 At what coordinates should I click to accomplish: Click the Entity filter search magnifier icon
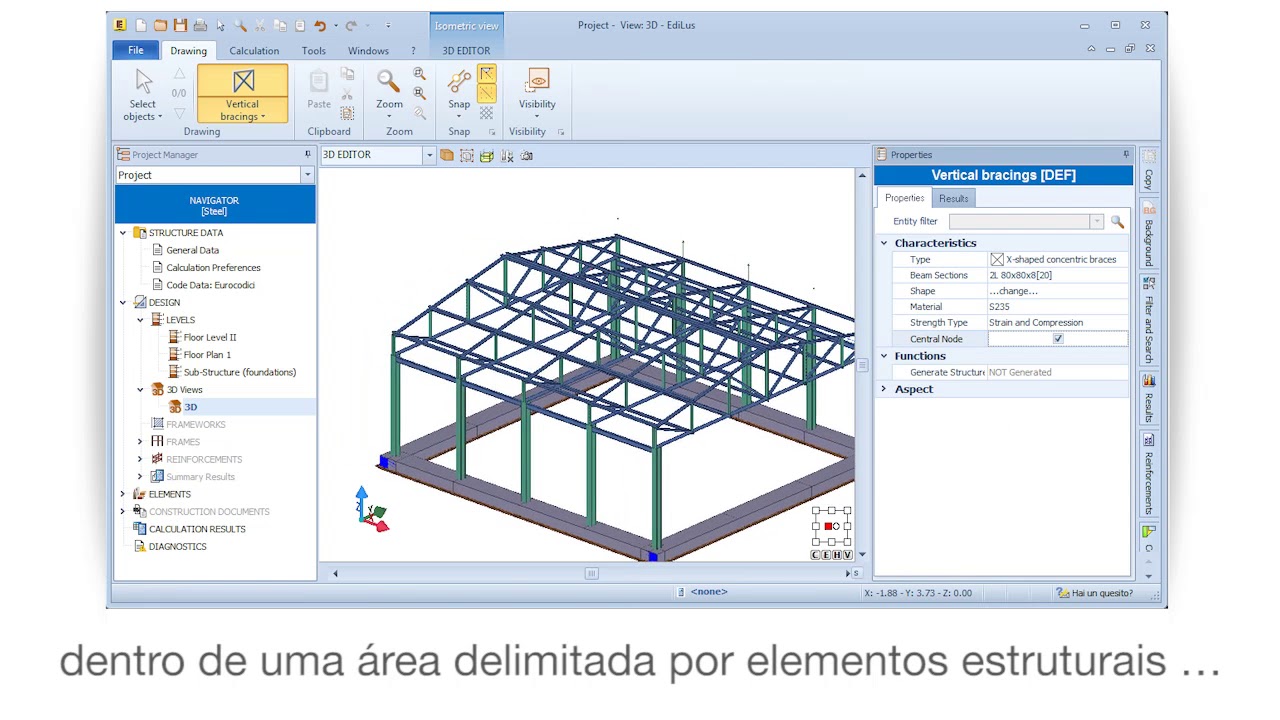pyautogui.click(x=1117, y=221)
